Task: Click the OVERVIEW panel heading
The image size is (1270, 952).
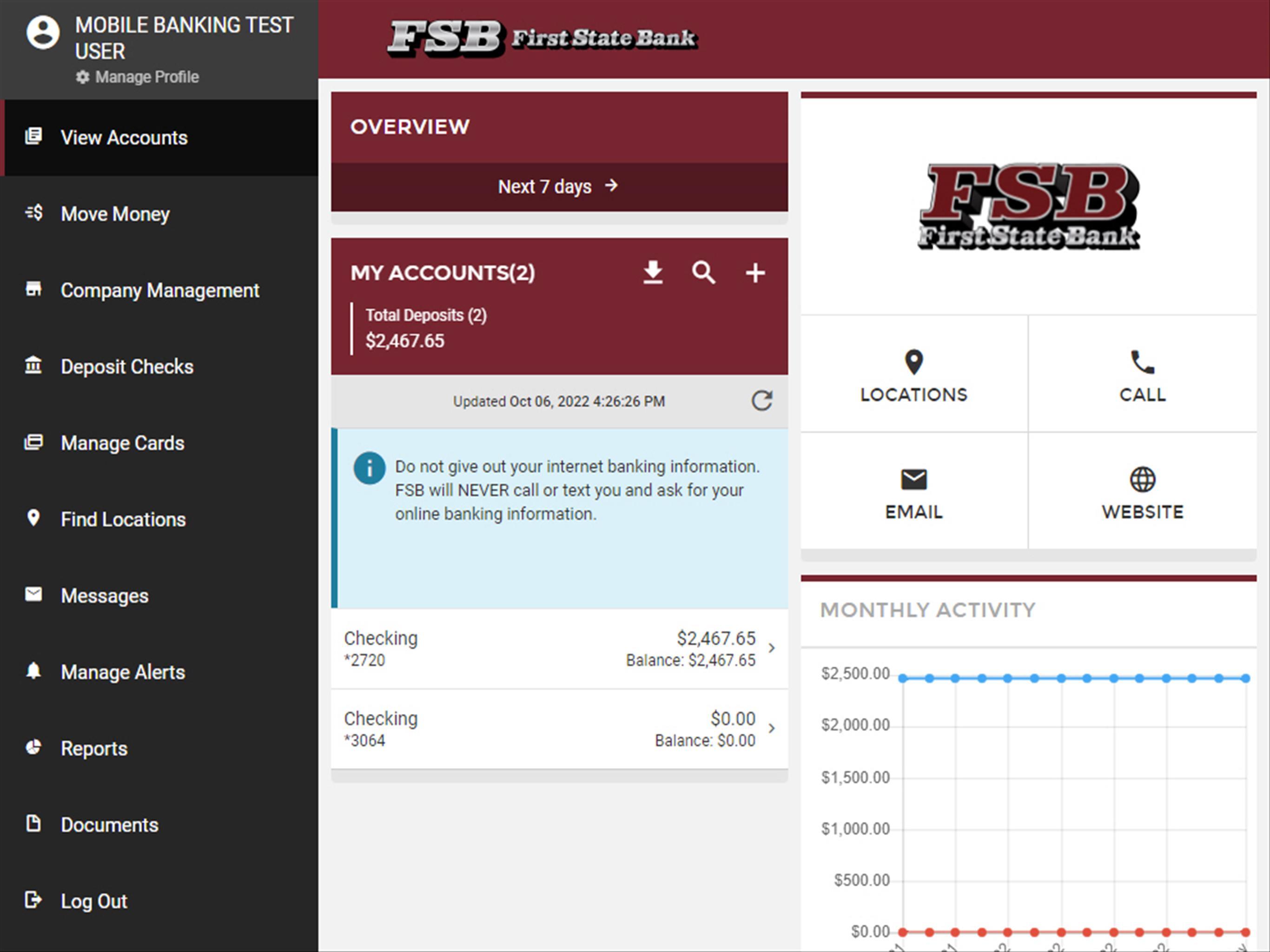Action: [410, 127]
